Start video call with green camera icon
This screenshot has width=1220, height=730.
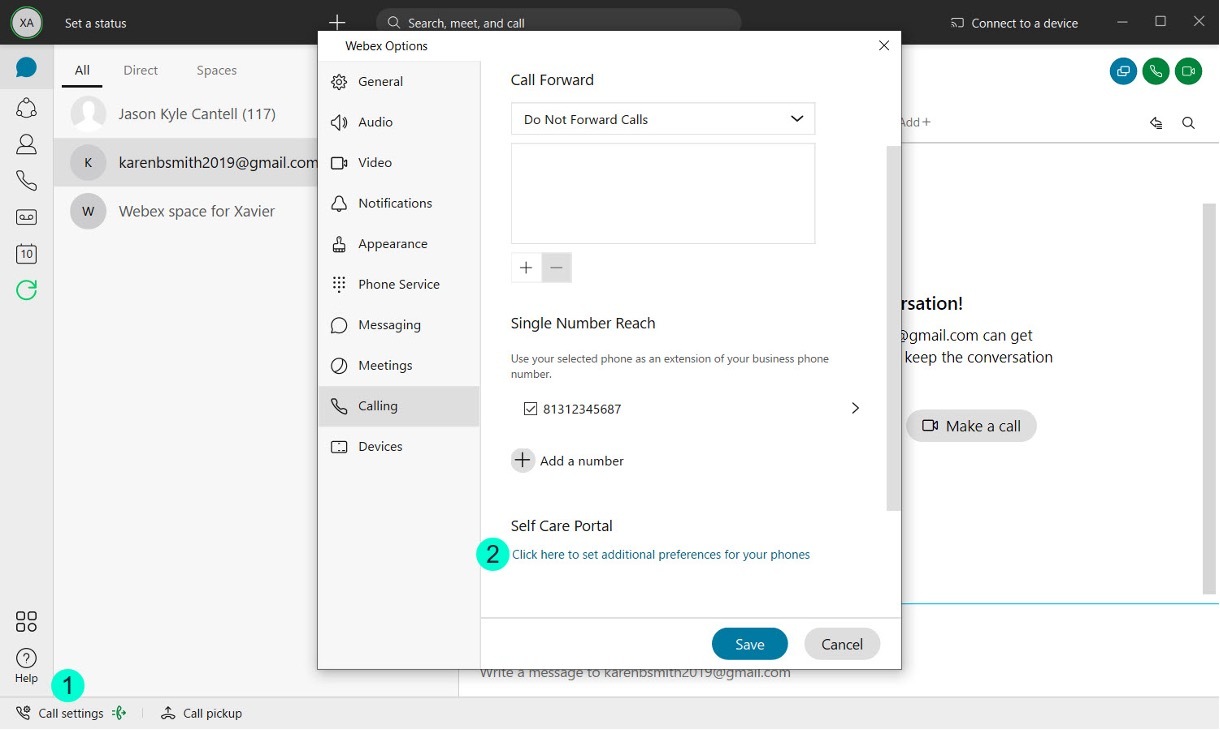point(1188,71)
